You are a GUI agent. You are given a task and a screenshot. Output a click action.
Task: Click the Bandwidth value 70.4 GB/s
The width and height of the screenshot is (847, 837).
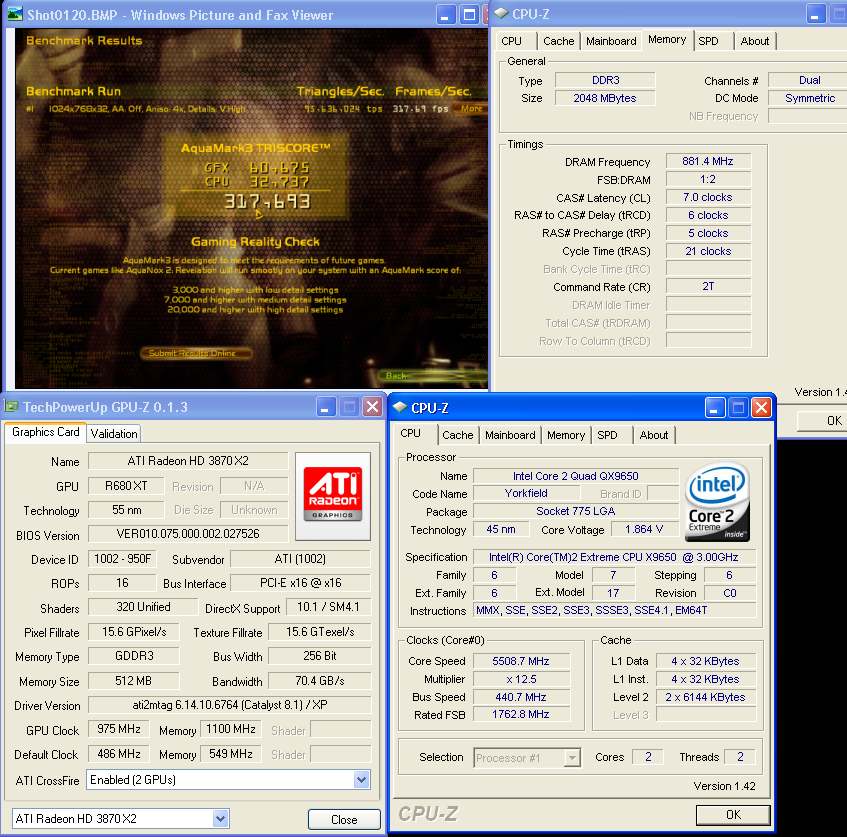pyautogui.click(x=320, y=681)
